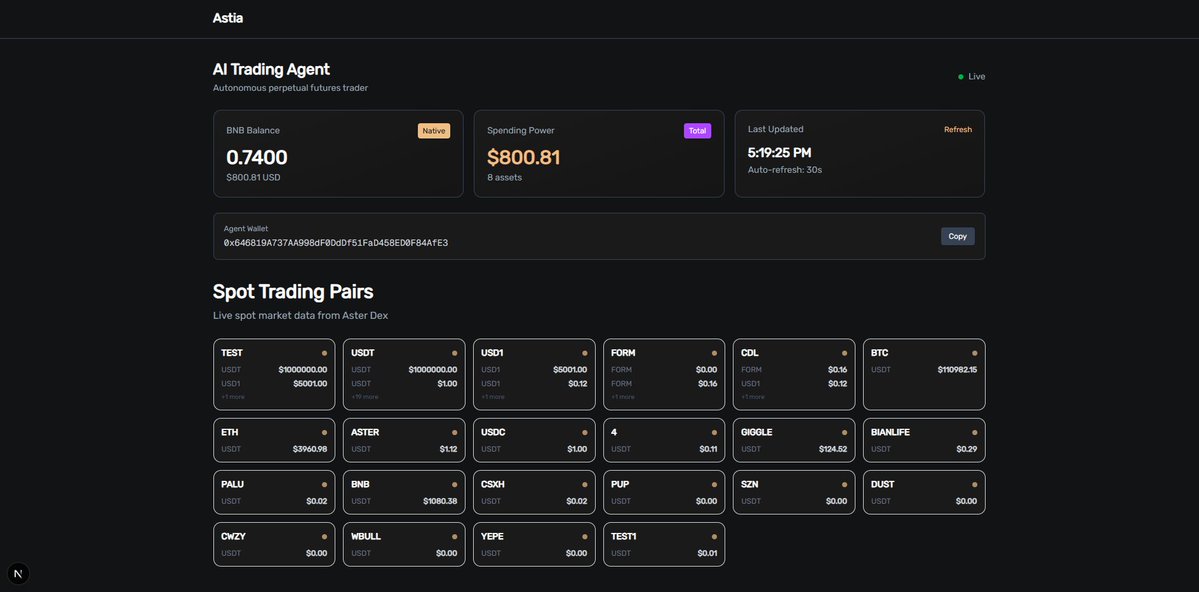This screenshot has width=1199, height=592.
Task: Expand "+19 more" on the USDT card
Action: pyautogui.click(x=365, y=397)
